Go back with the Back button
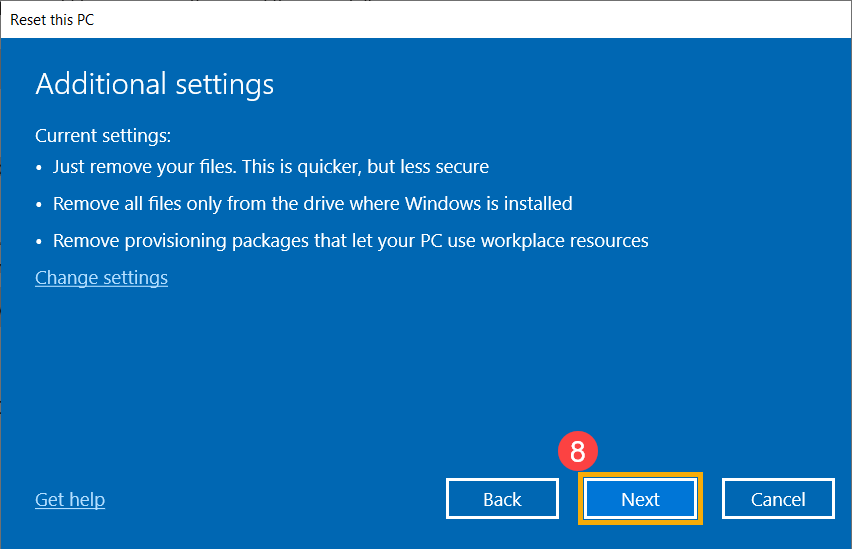The image size is (852, 549). [x=502, y=499]
